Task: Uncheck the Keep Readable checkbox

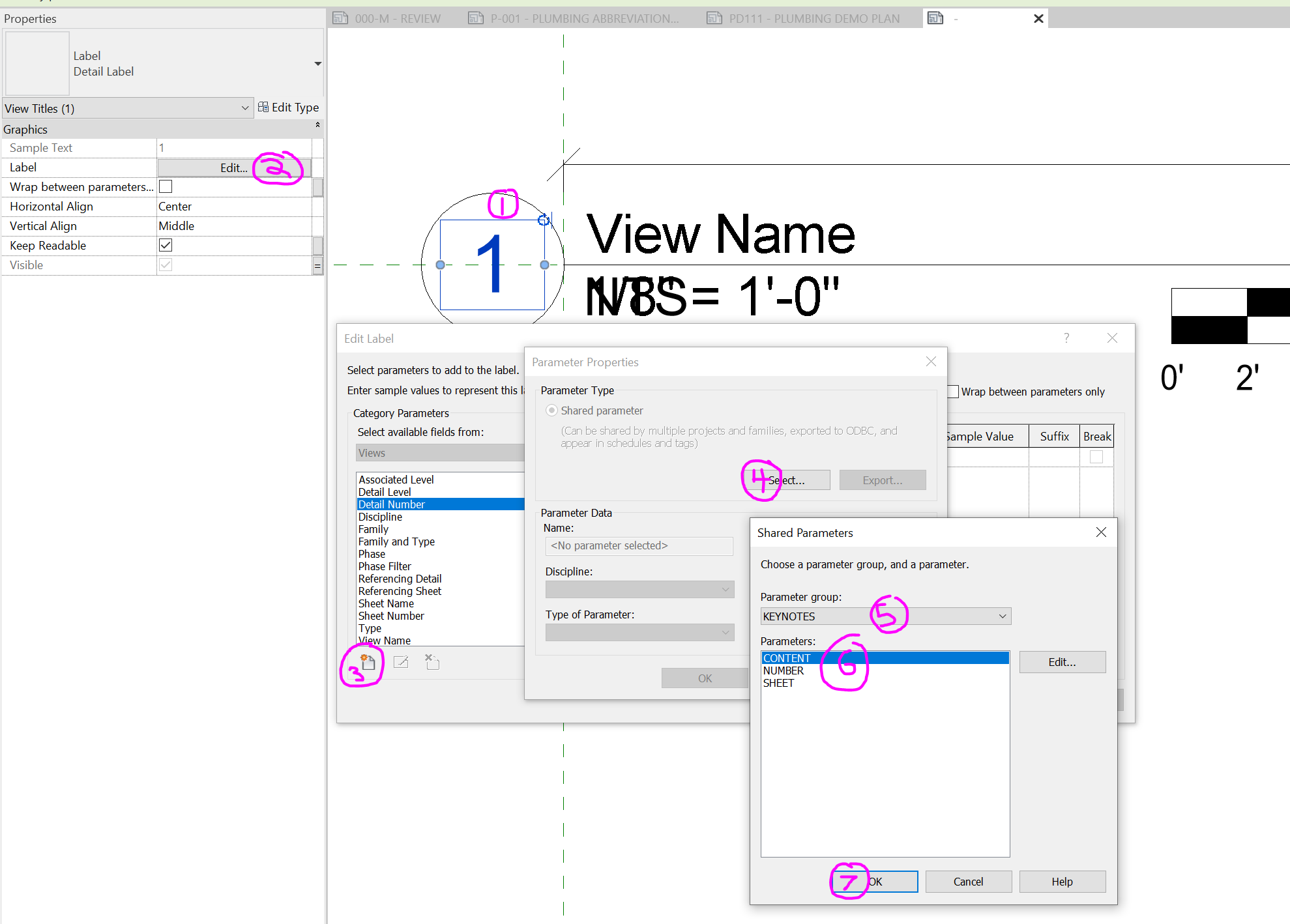Action: [x=166, y=246]
